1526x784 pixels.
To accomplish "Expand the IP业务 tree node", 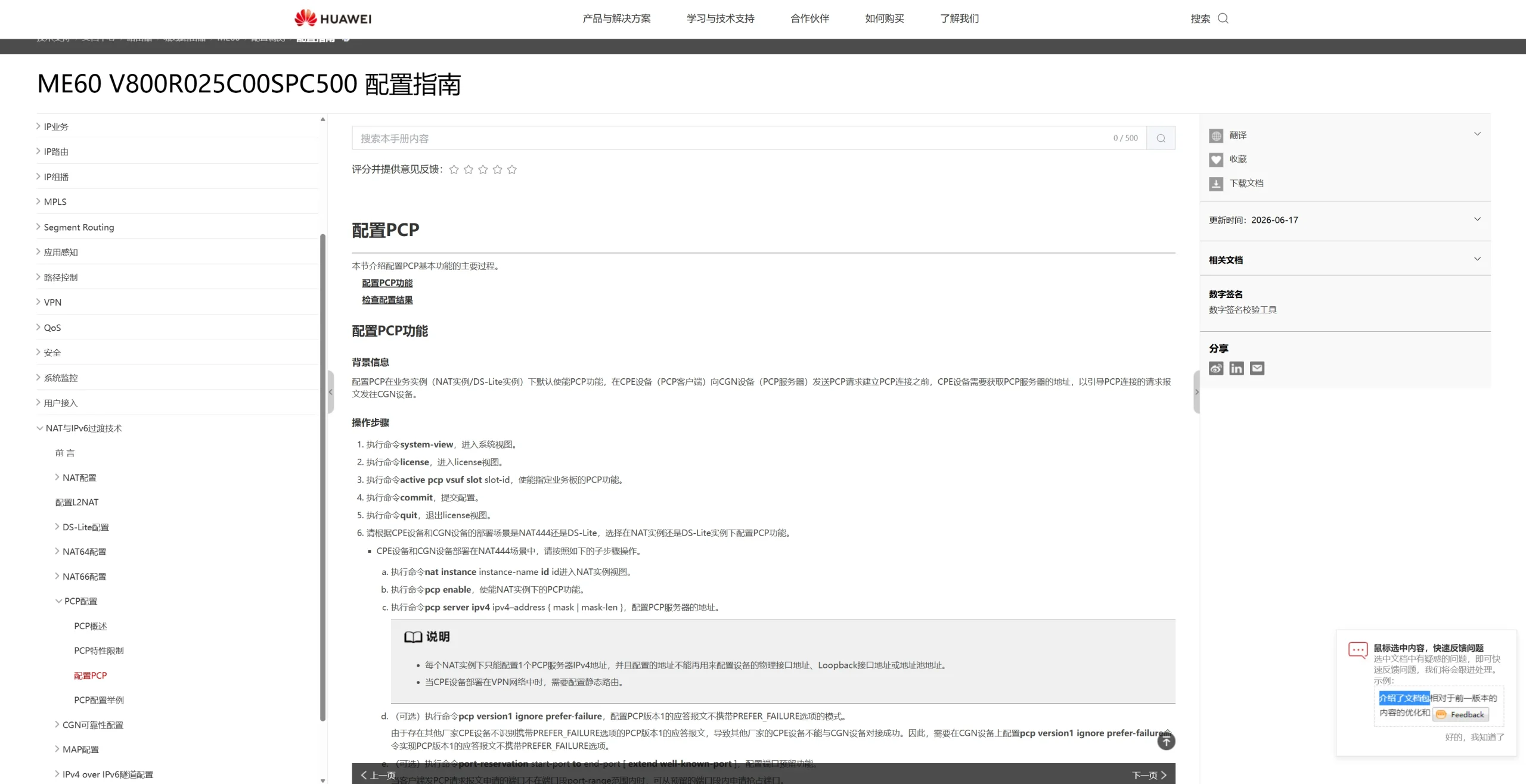I will pos(39,126).
